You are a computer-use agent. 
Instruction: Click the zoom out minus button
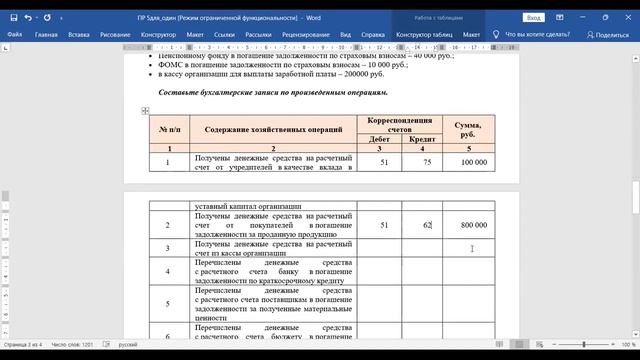coord(554,344)
